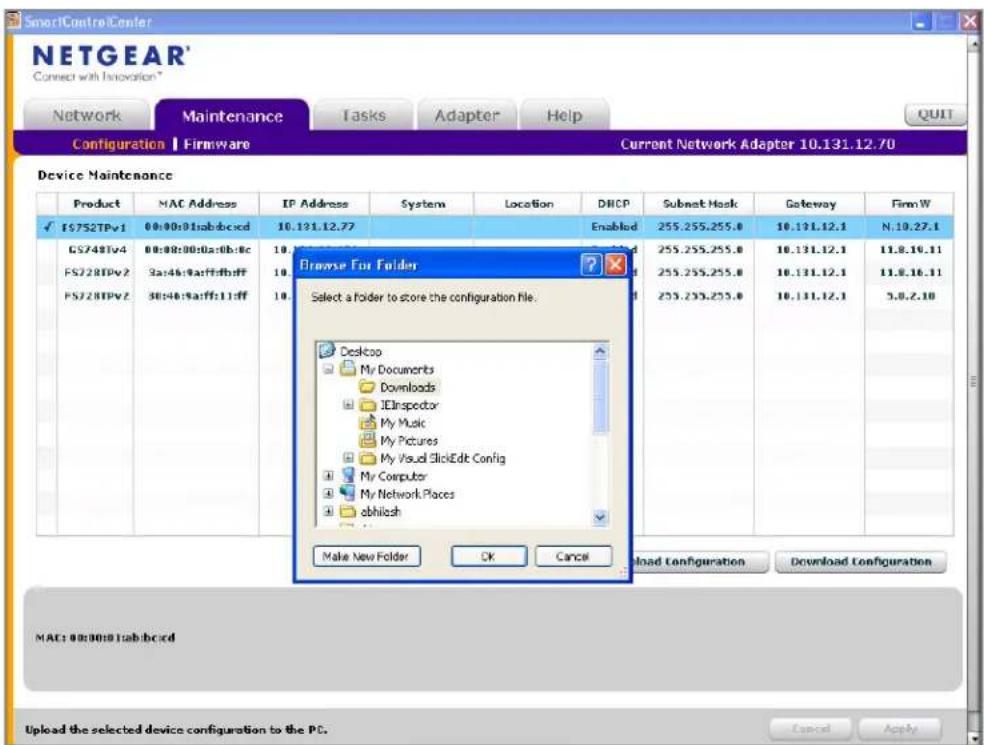
Task: Select the Maintenance tab
Action: pyautogui.click(x=232, y=116)
